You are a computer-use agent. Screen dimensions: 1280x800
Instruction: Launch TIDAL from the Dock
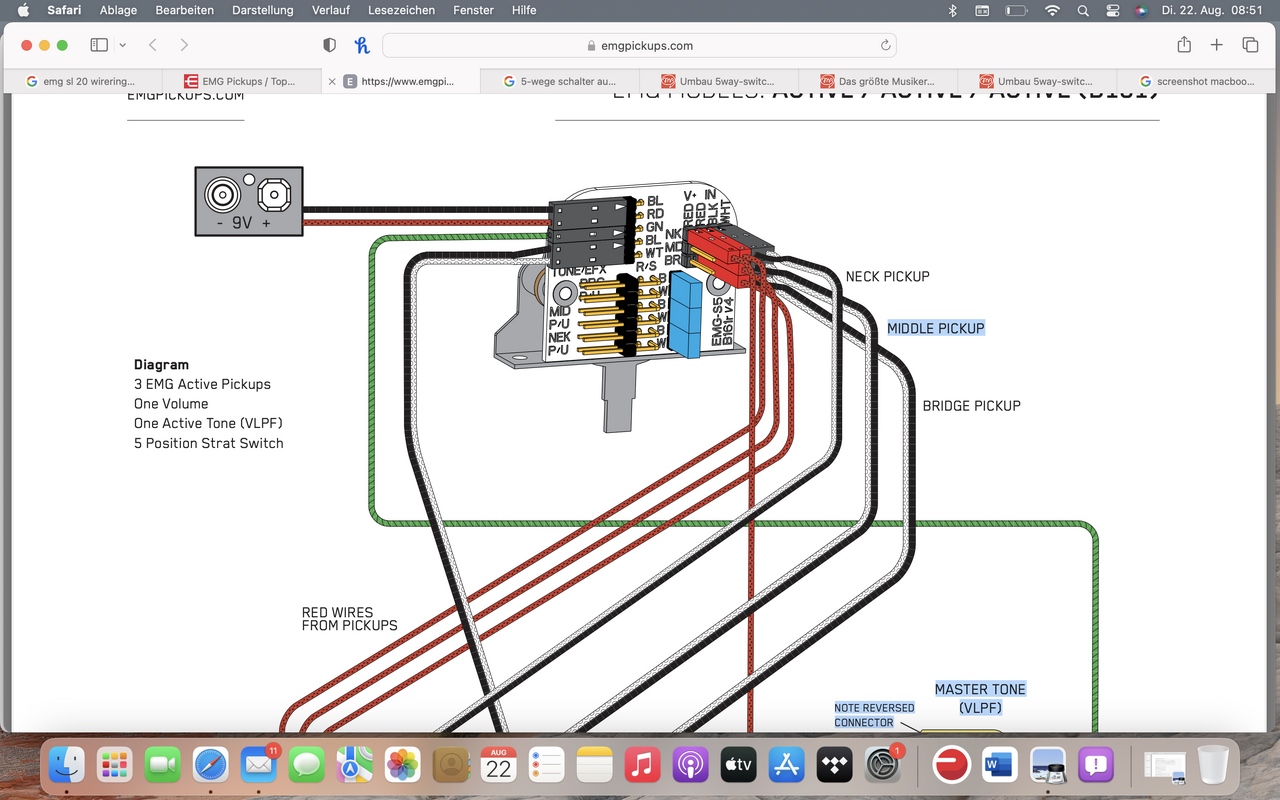pos(834,765)
